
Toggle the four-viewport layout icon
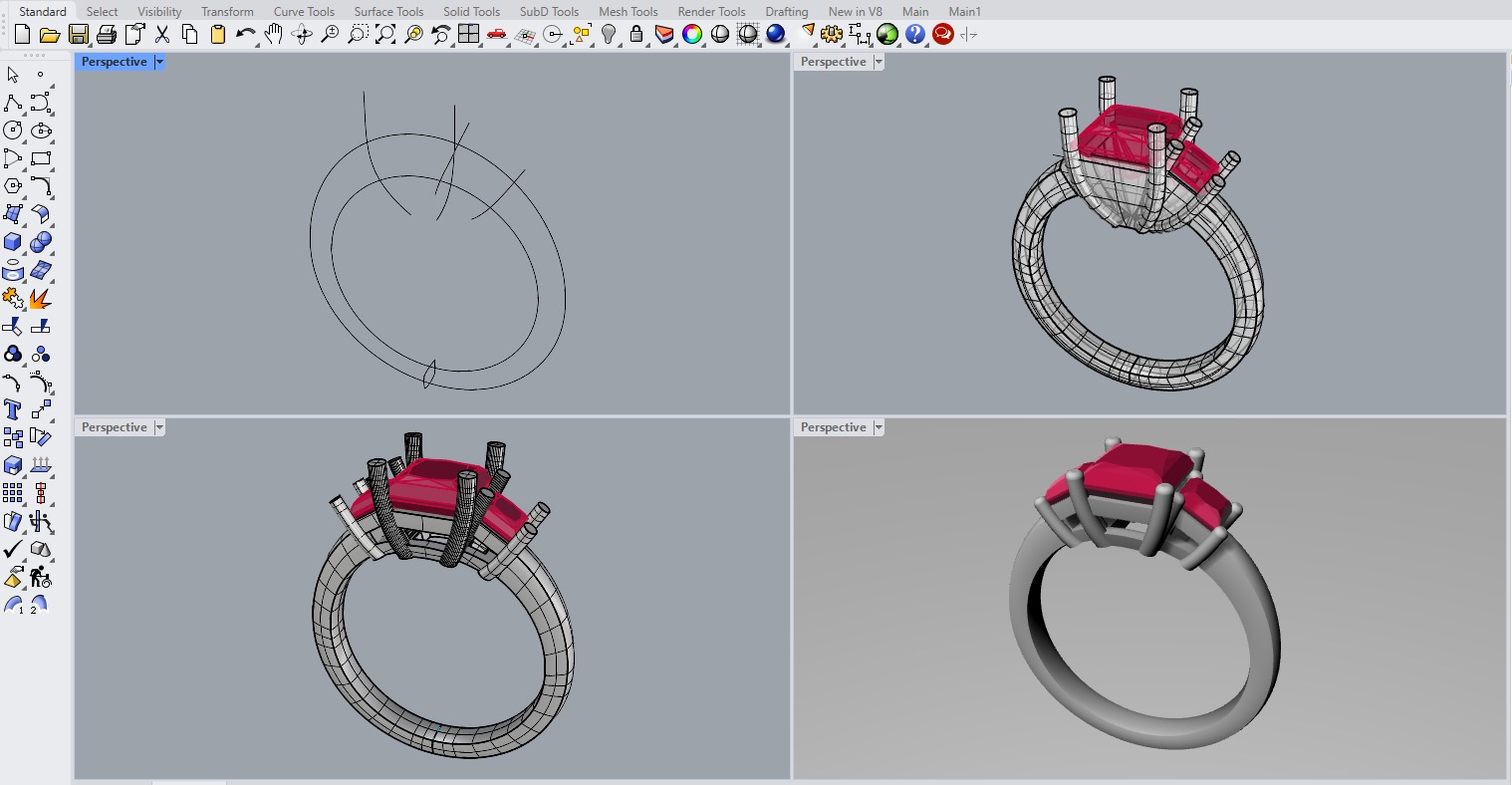tap(469, 35)
